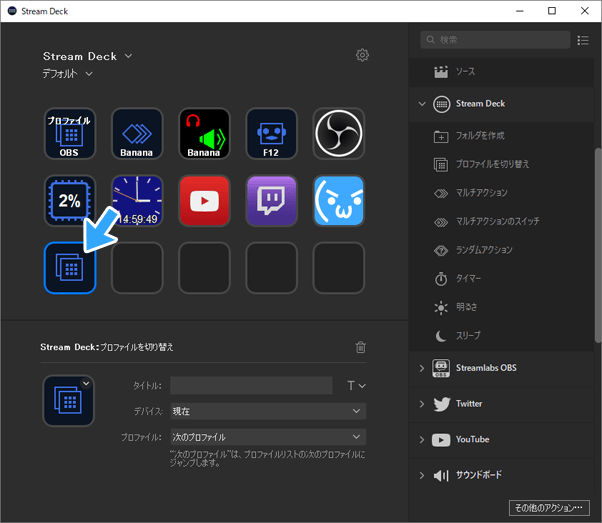Image resolution: width=602 pixels, height=523 pixels.
Task: Focus the 検索 search field
Action: click(x=495, y=40)
